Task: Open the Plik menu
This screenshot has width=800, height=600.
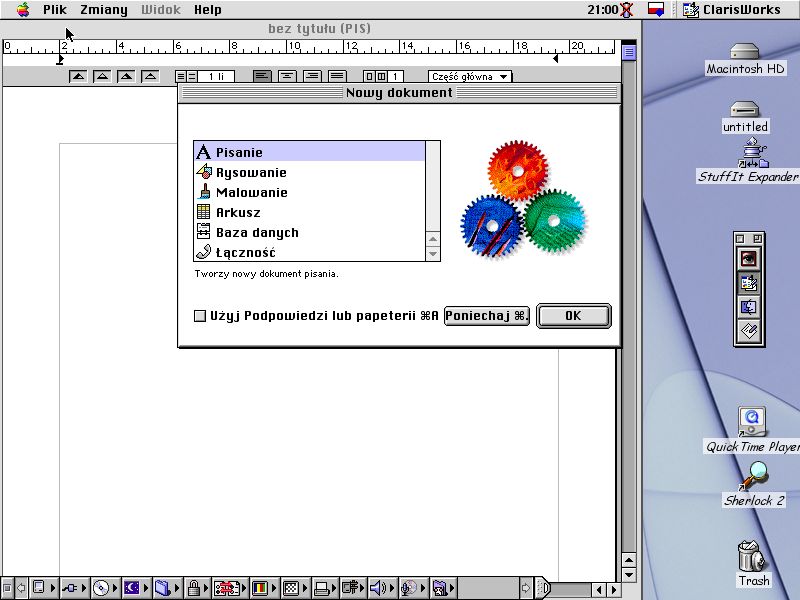Action: (x=55, y=10)
